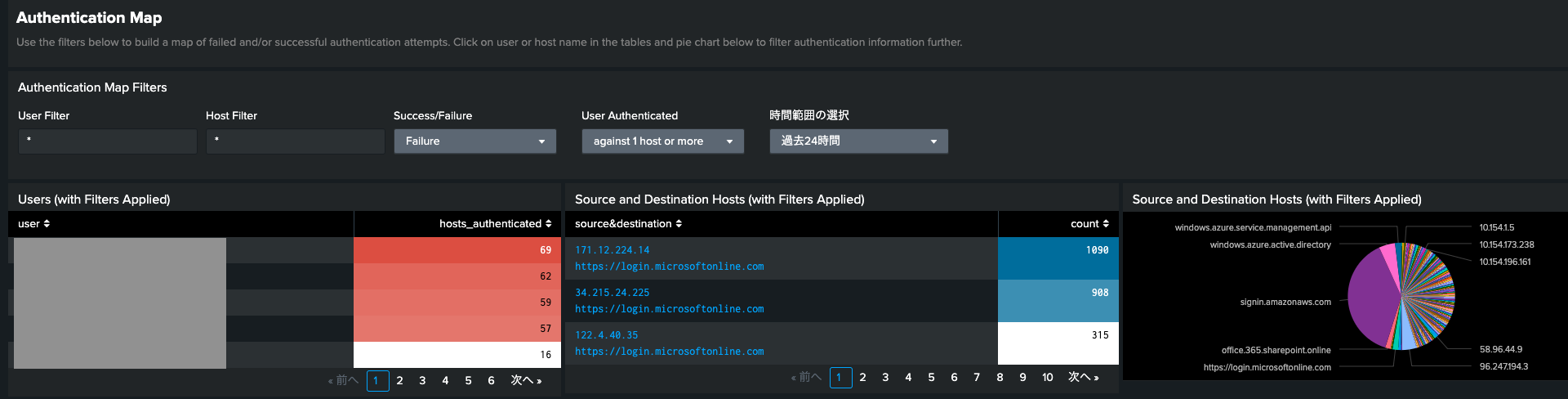Go to page 8 of hosts table
This screenshot has height=399, width=1568.
[x=1000, y=378]
